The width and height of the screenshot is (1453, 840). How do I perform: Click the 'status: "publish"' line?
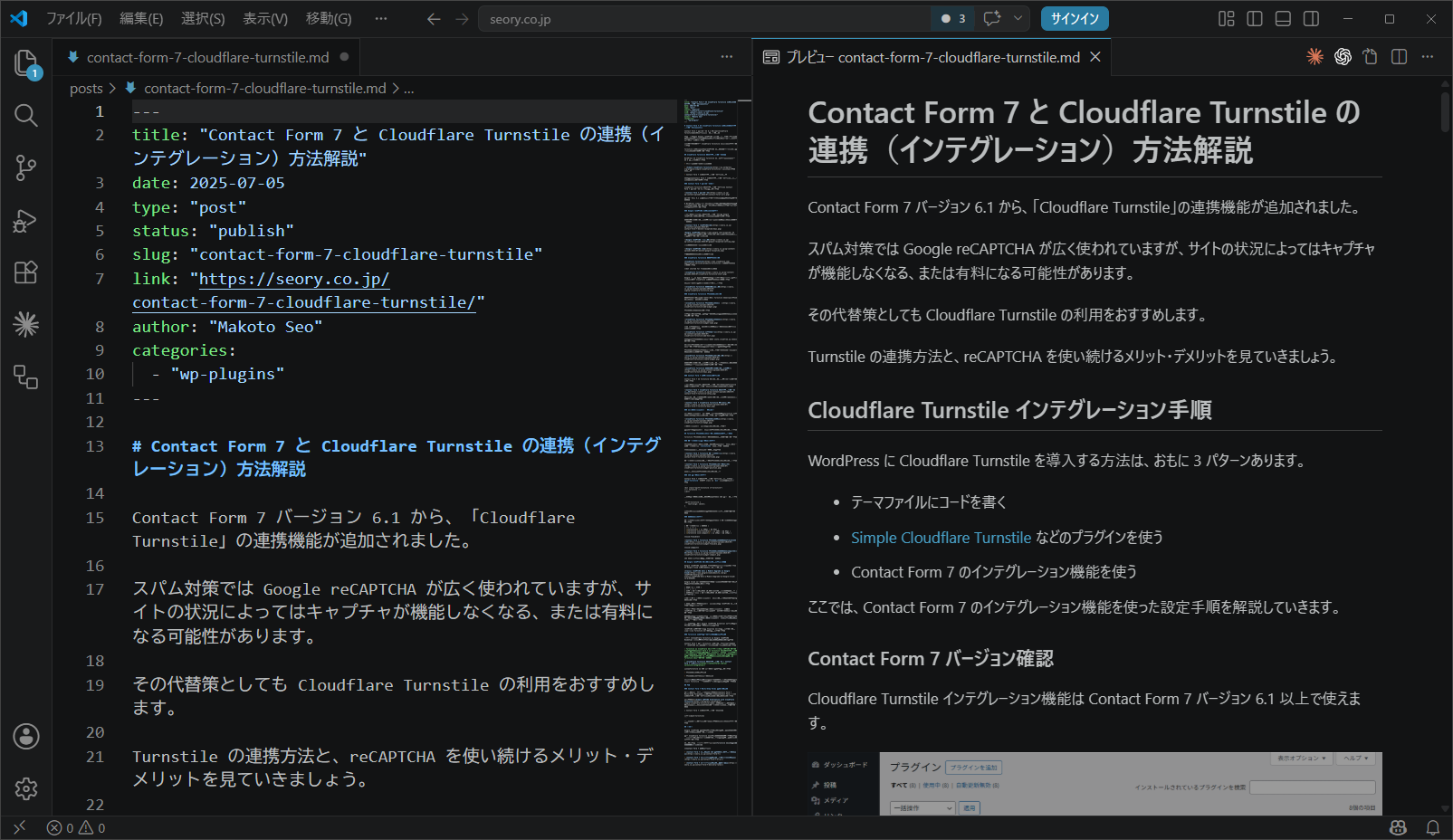click(213, 231)
